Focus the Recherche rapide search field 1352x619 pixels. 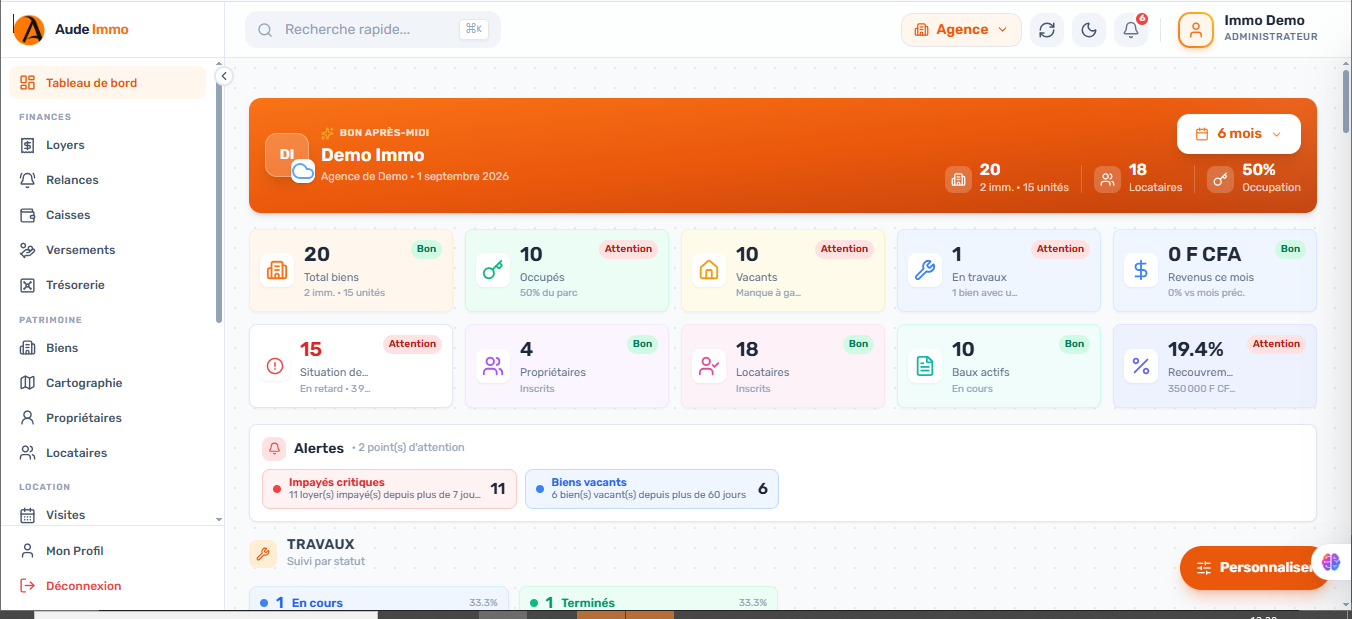372,30
